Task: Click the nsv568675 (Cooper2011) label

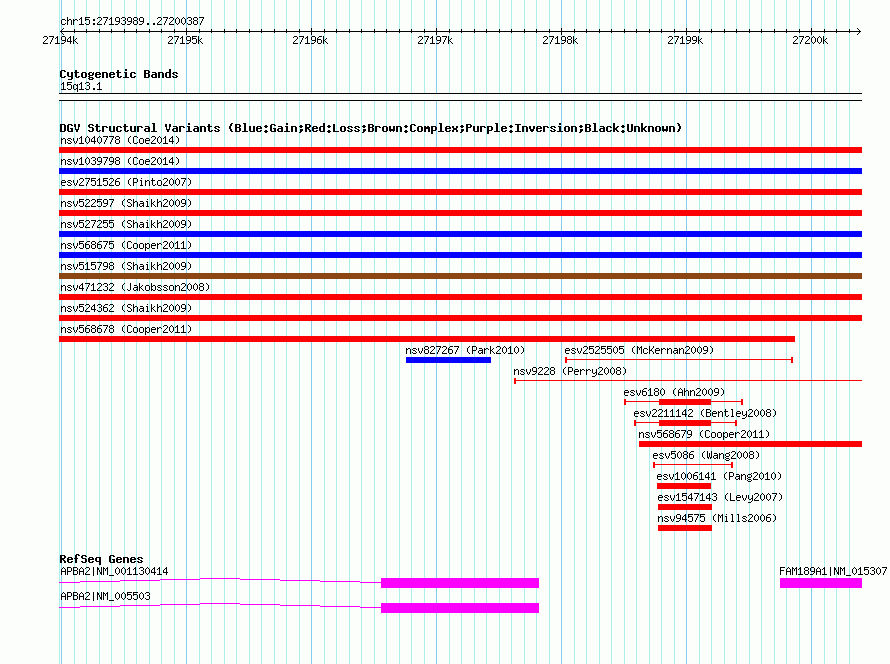Action: coord(126,245)
